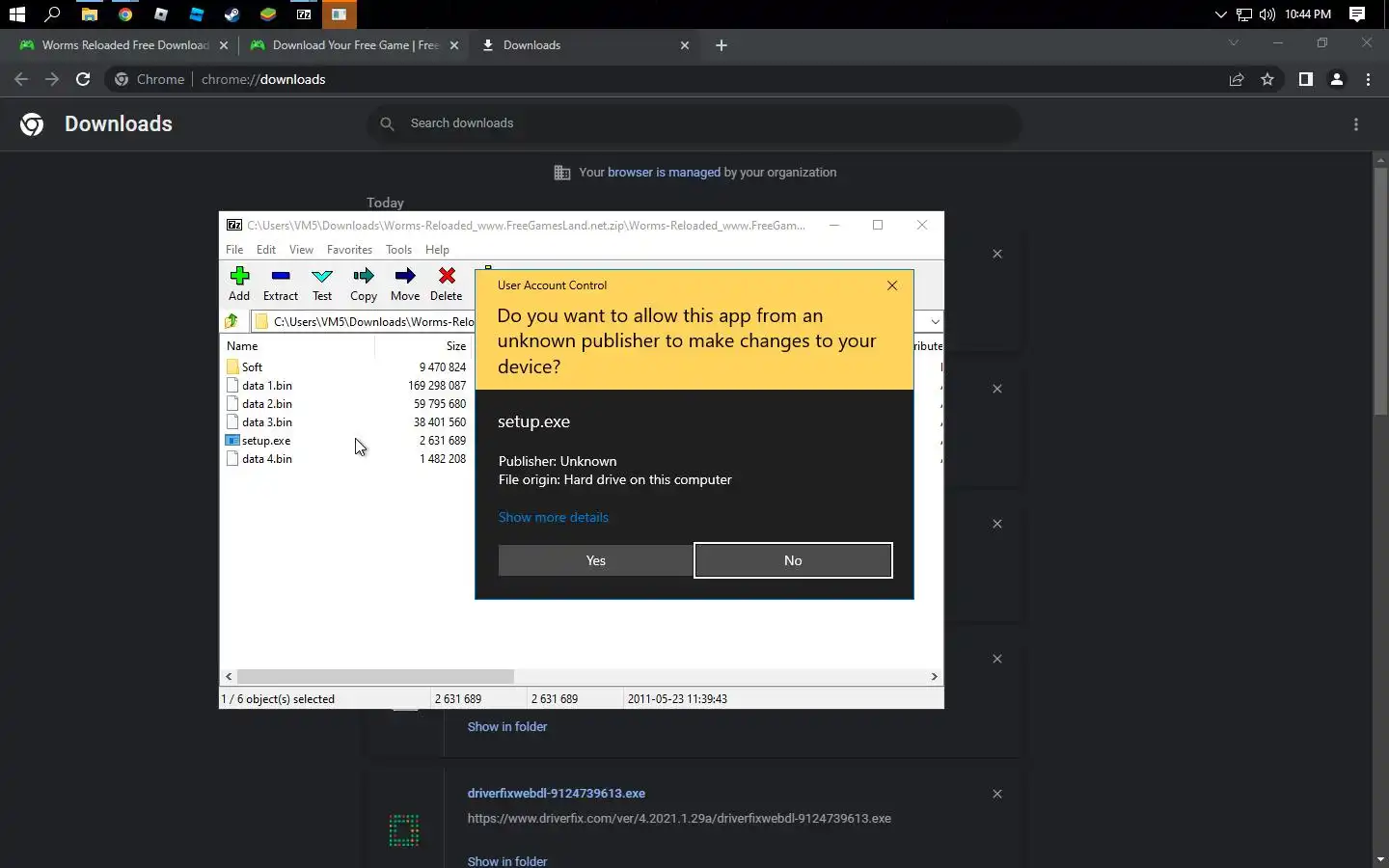Open the driverfixwebdl-9124739613.exe download link

tap(557, 794)
